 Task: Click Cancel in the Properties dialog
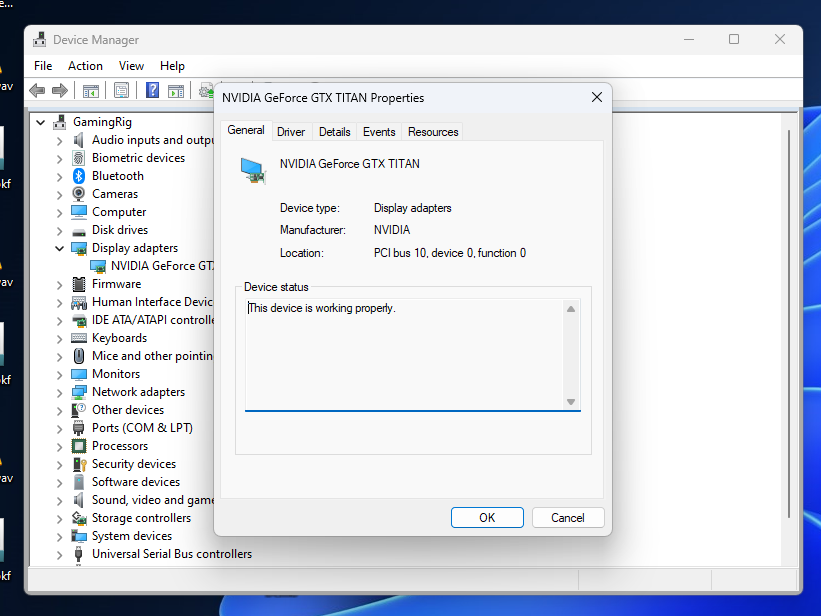[x=568, y=518]
